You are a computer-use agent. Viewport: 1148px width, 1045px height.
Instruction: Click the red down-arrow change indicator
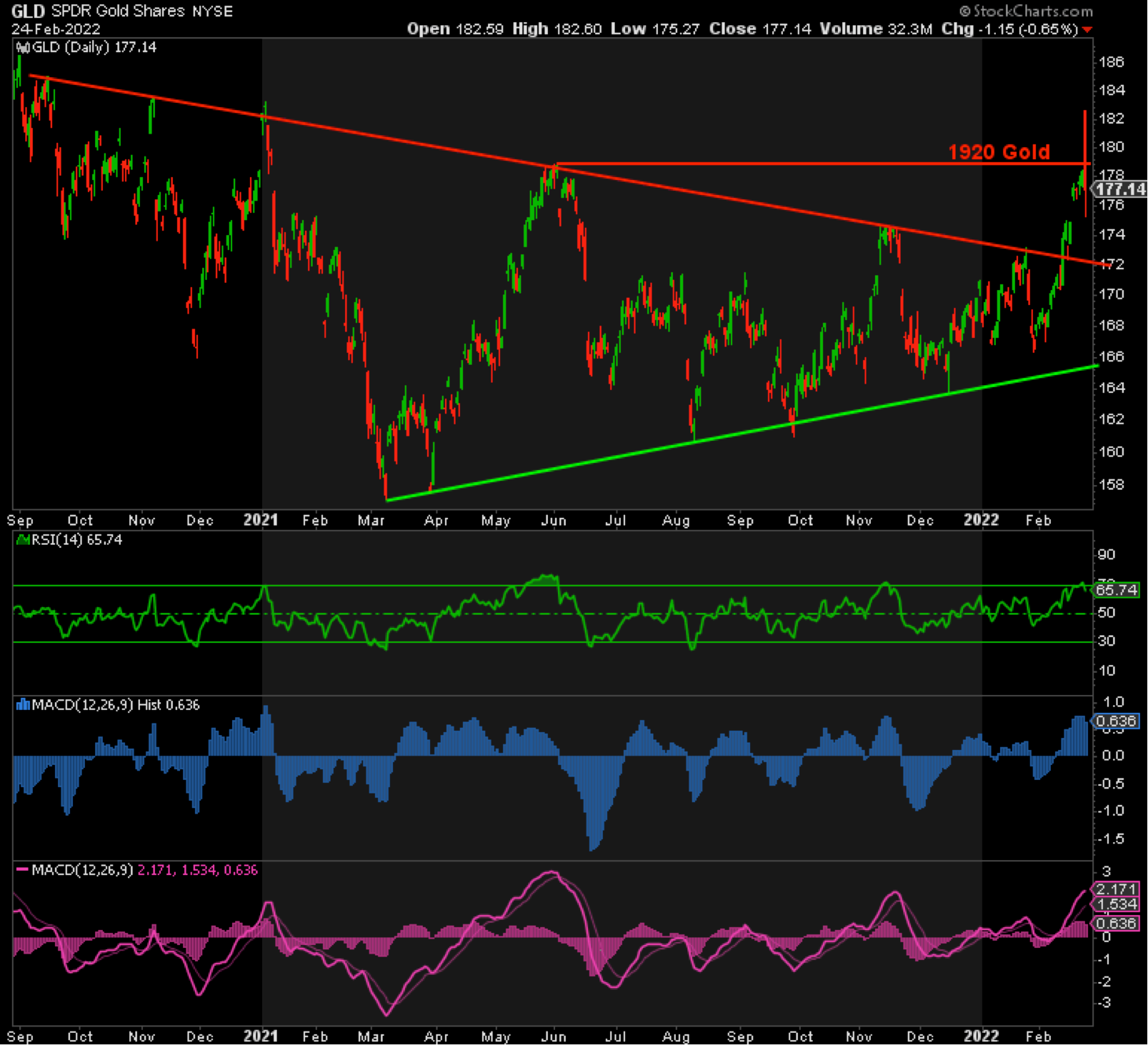pos(1087,29)
